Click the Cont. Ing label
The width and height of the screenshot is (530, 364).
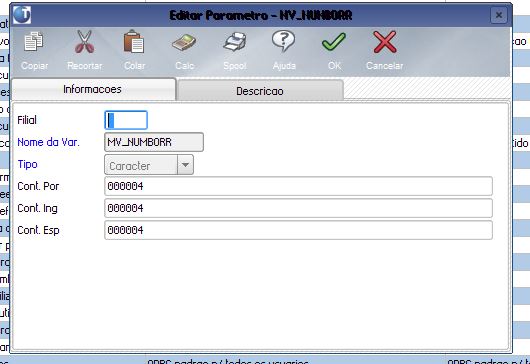coord(37,209)
